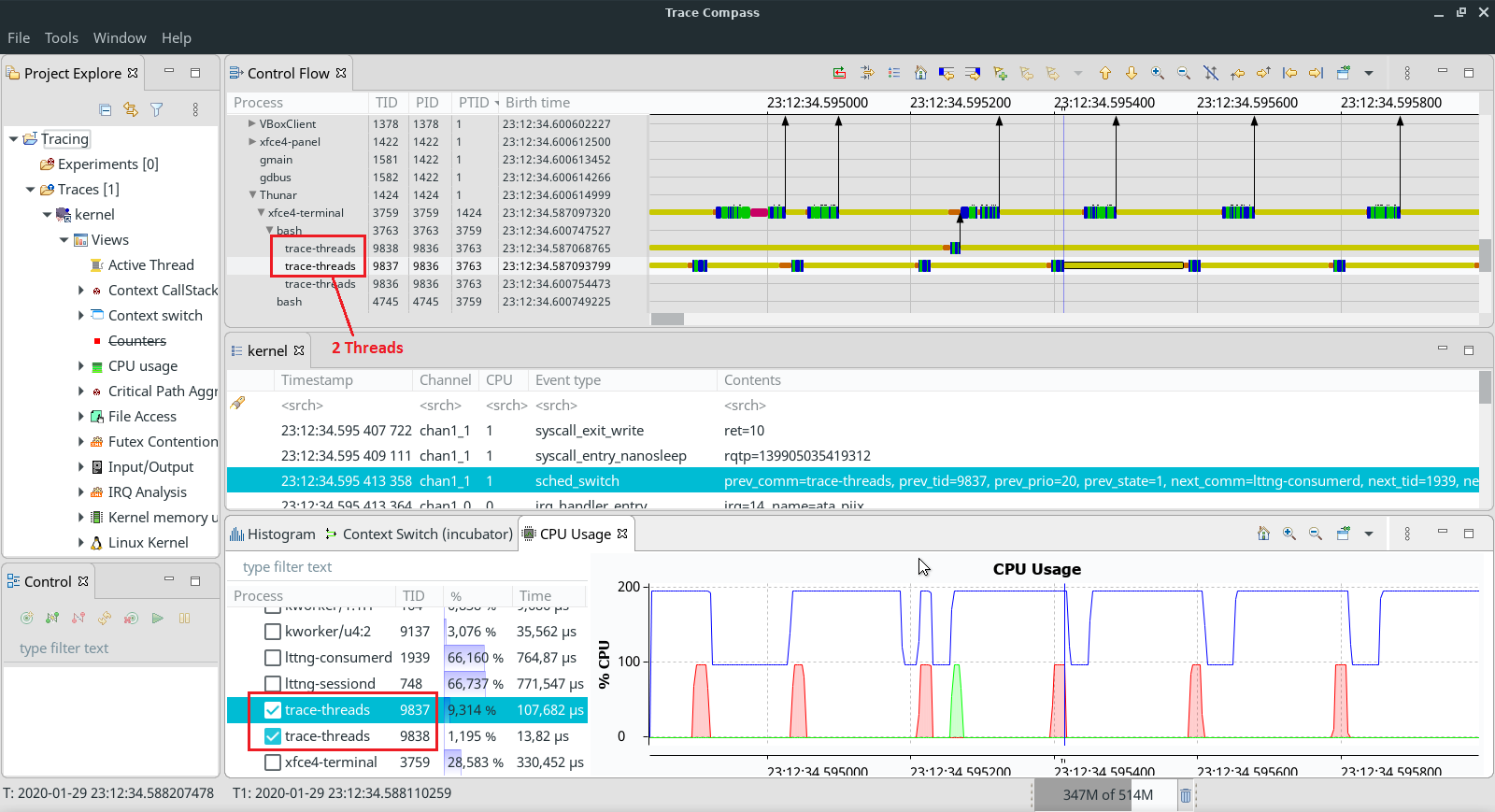Check the lttng-consumerd checkbox

273,658
